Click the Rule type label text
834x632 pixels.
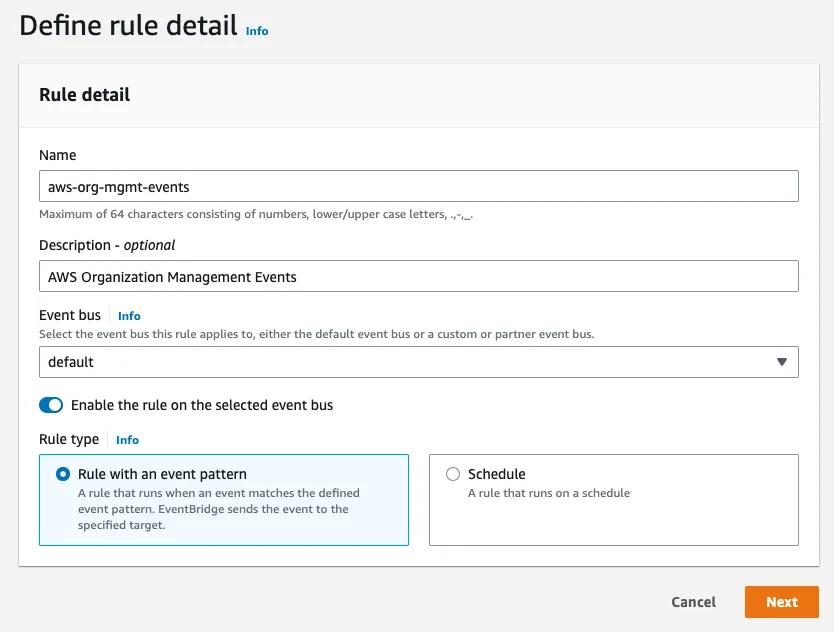[69, 439]
